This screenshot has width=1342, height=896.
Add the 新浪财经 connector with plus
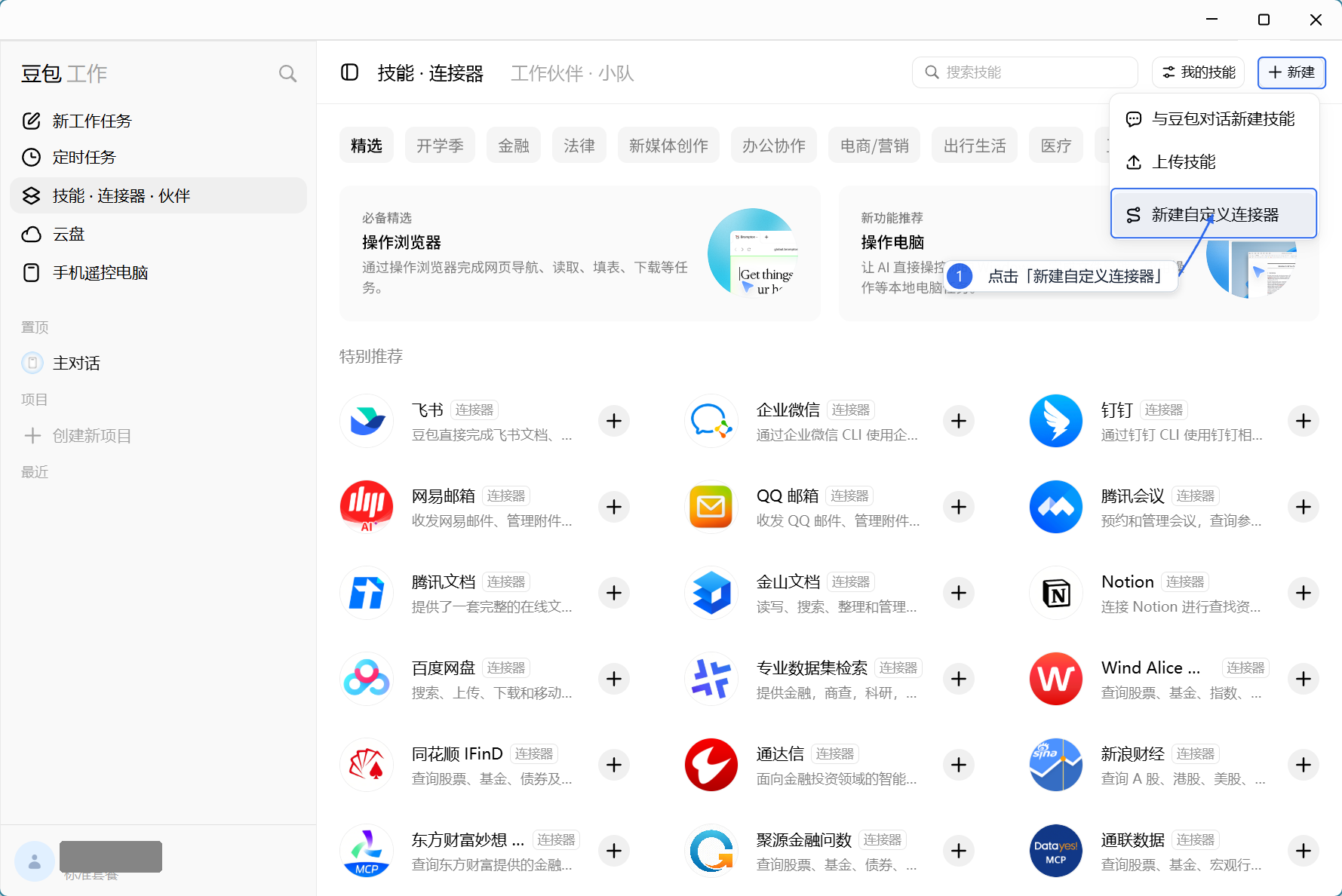(1304, 765)
